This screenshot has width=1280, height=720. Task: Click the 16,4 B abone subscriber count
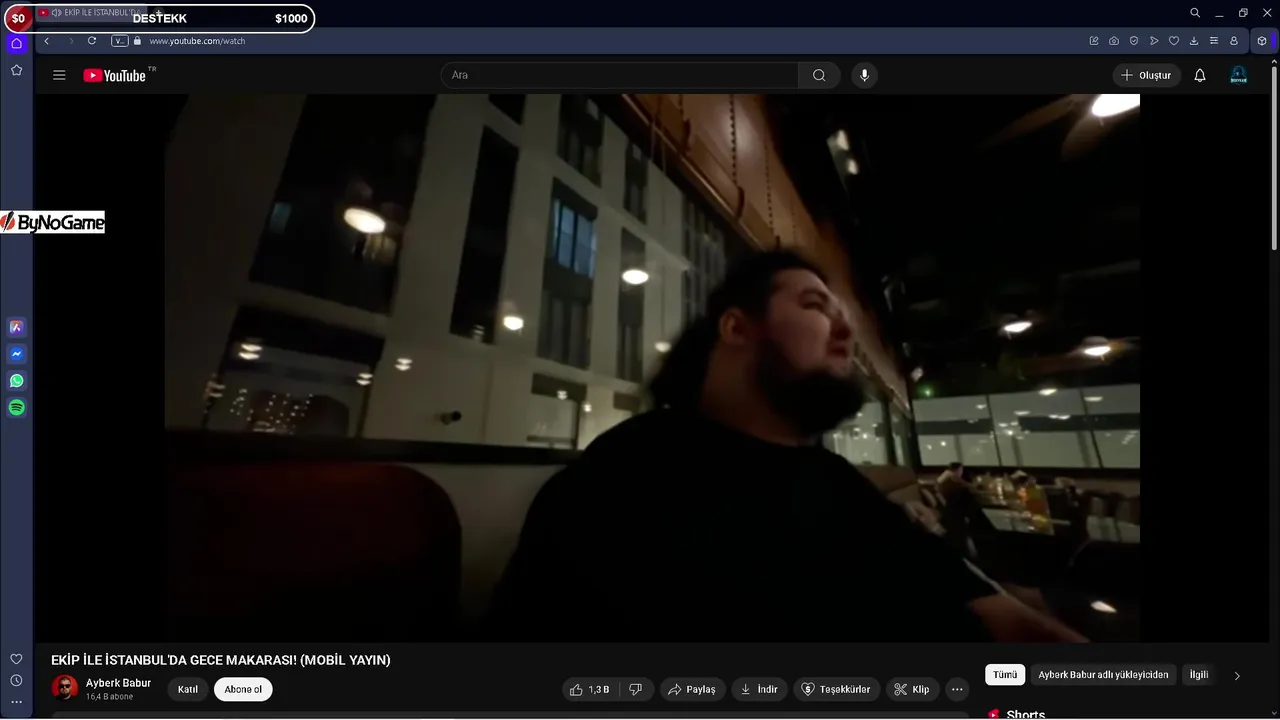click(x=109, y=697)
